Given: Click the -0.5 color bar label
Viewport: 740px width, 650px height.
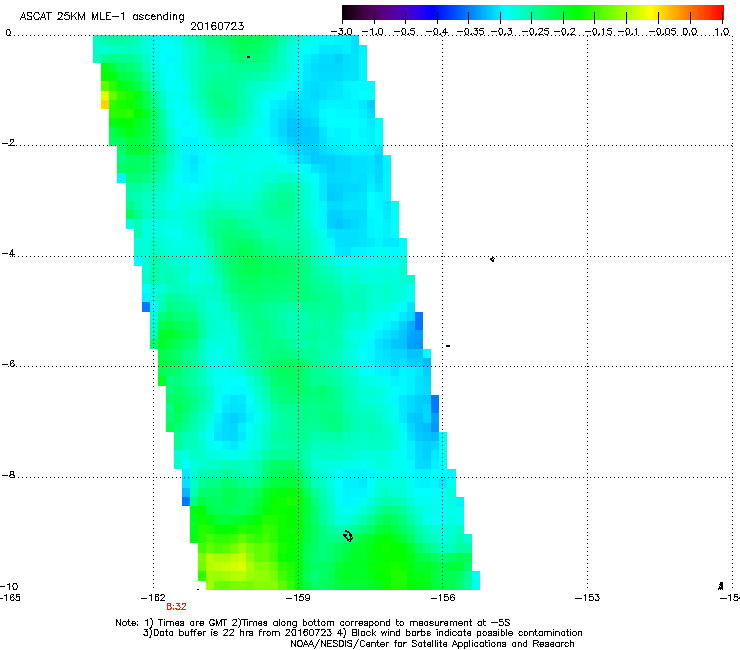Looking at the screenshot, I should tap(404, 32).
